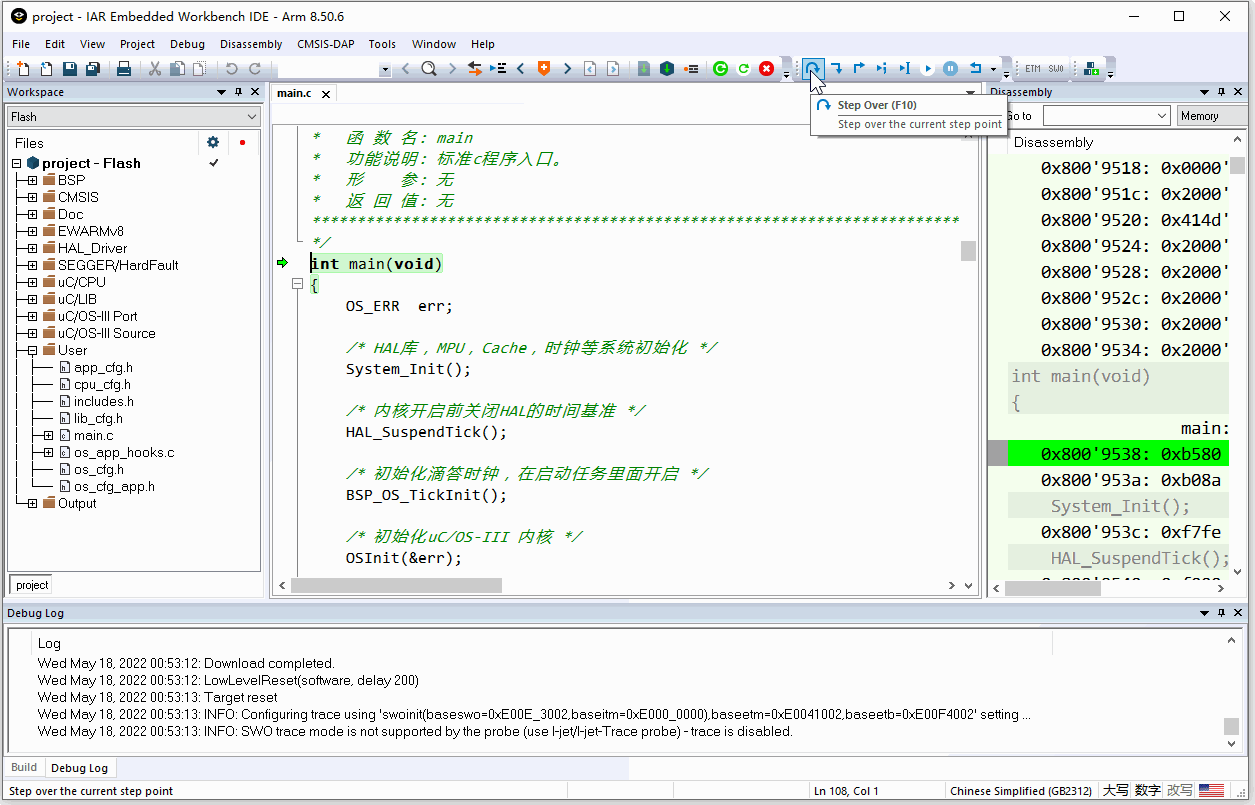Expand the main.c file node

pyautogui.click(x=48, y=435)
